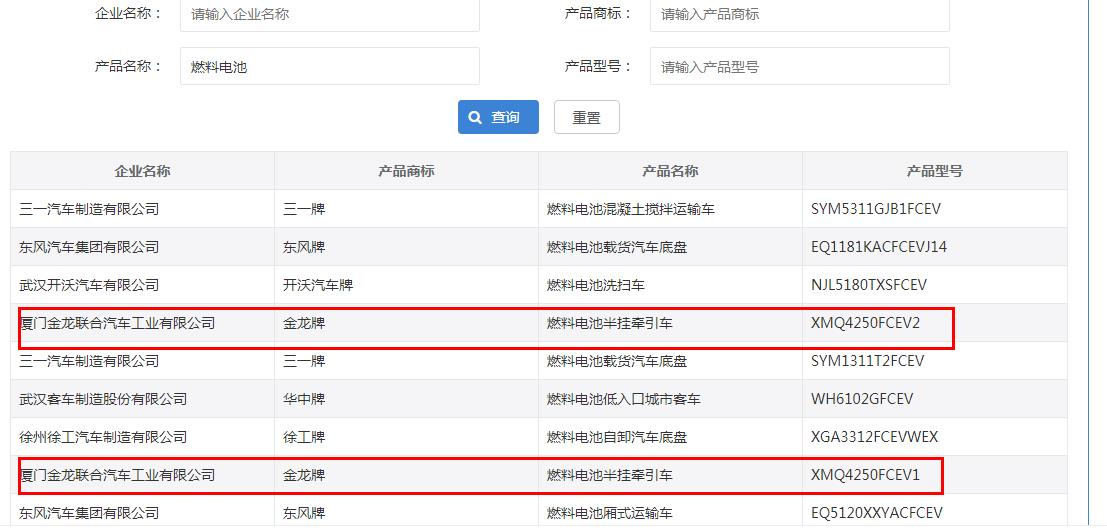The width and height of the screenshot is (1107, 530).
Task: Select company cell in EQ1181KACFCEVJ14 row
Action: tap(143, 247)
